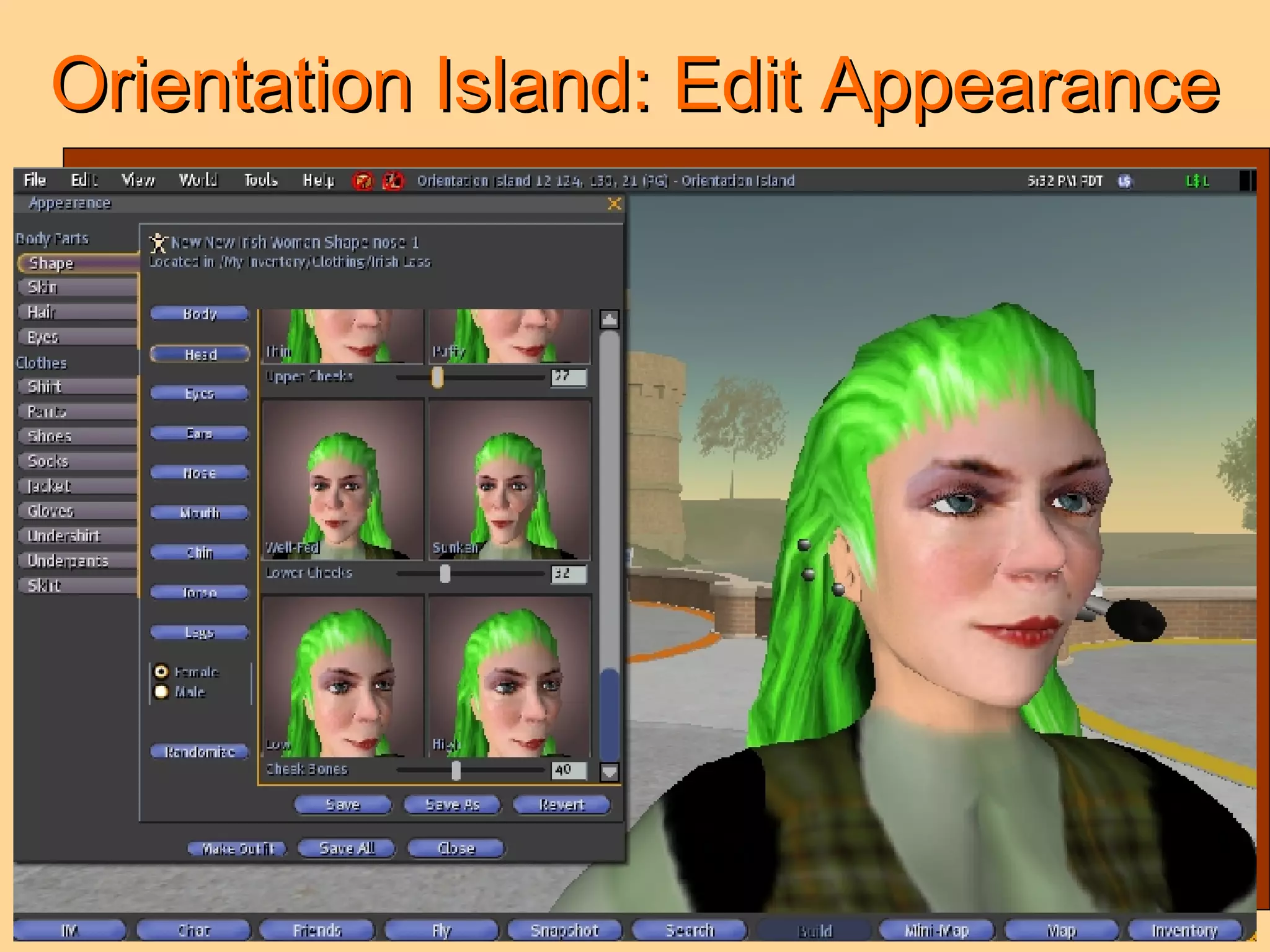Open the Help menu

[x=318, y=180]
